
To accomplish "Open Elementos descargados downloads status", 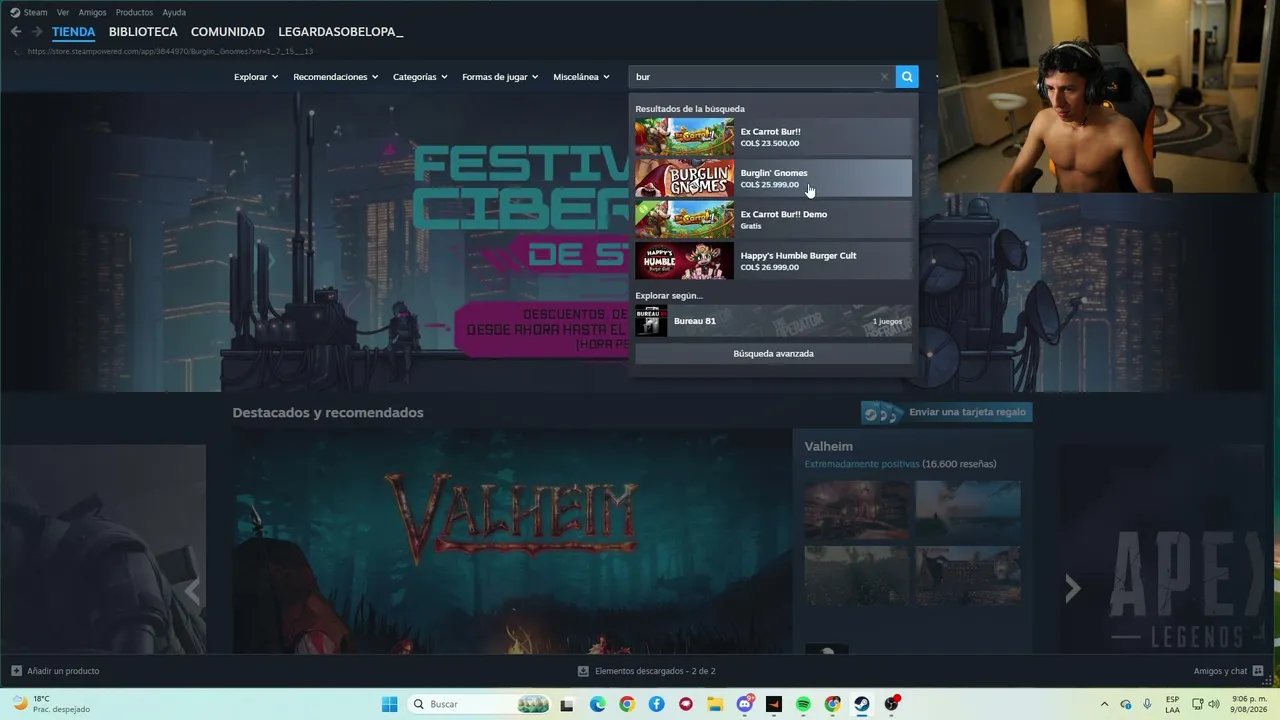I will click(x=647, y=671).
